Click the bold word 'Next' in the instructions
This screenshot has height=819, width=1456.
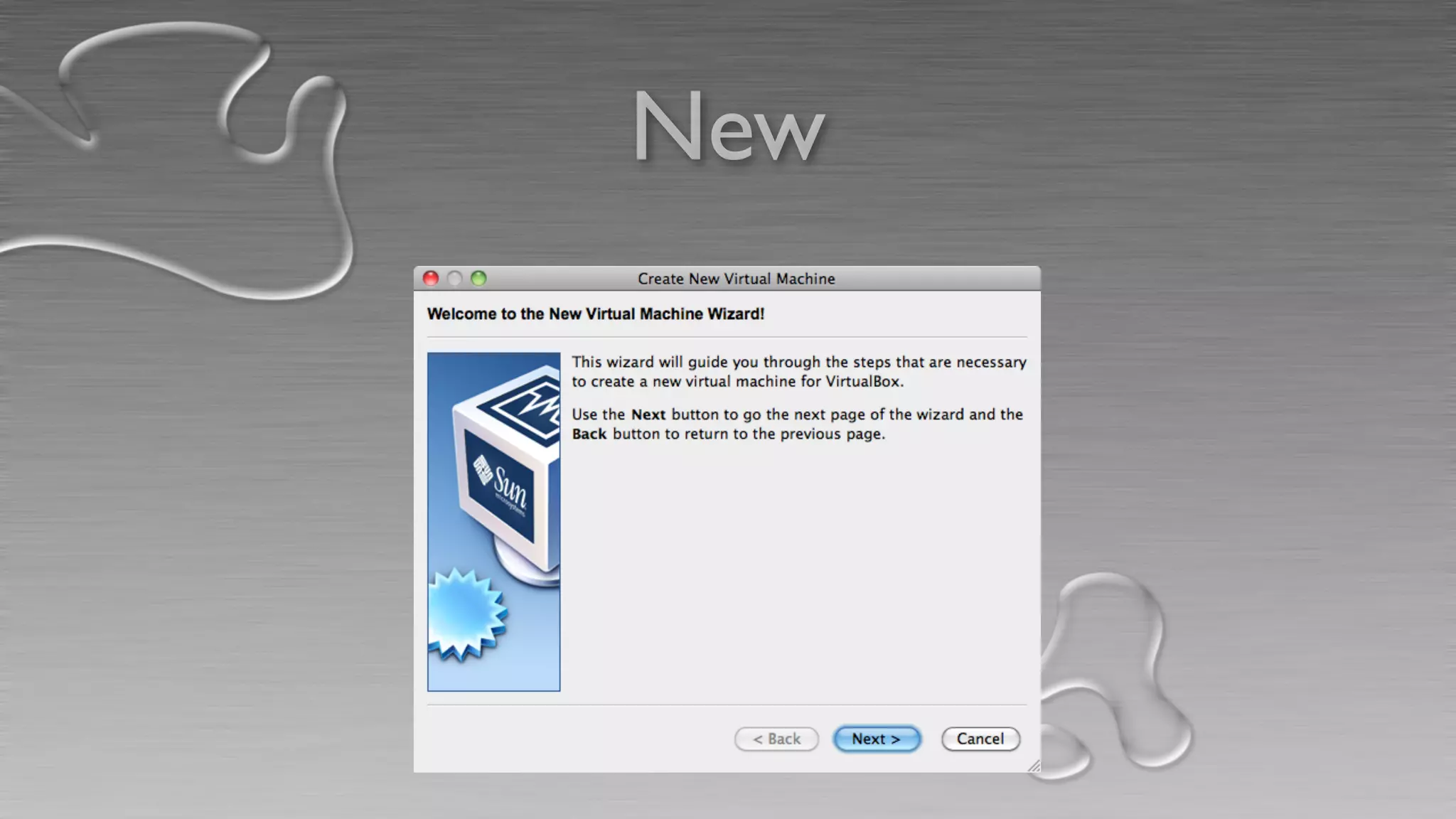click(648, 414)
